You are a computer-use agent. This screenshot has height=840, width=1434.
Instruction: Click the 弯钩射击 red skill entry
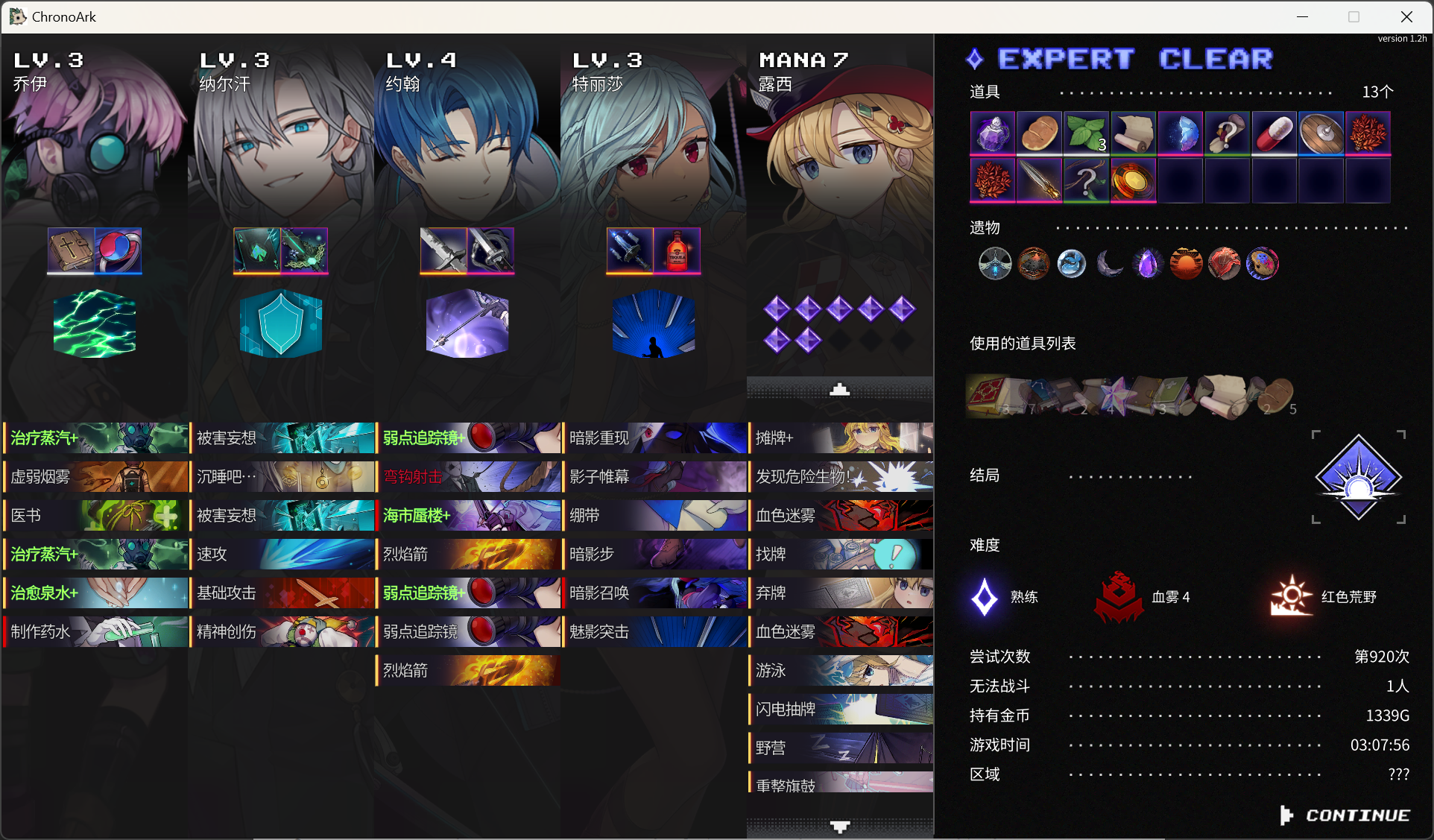(468, 477)
